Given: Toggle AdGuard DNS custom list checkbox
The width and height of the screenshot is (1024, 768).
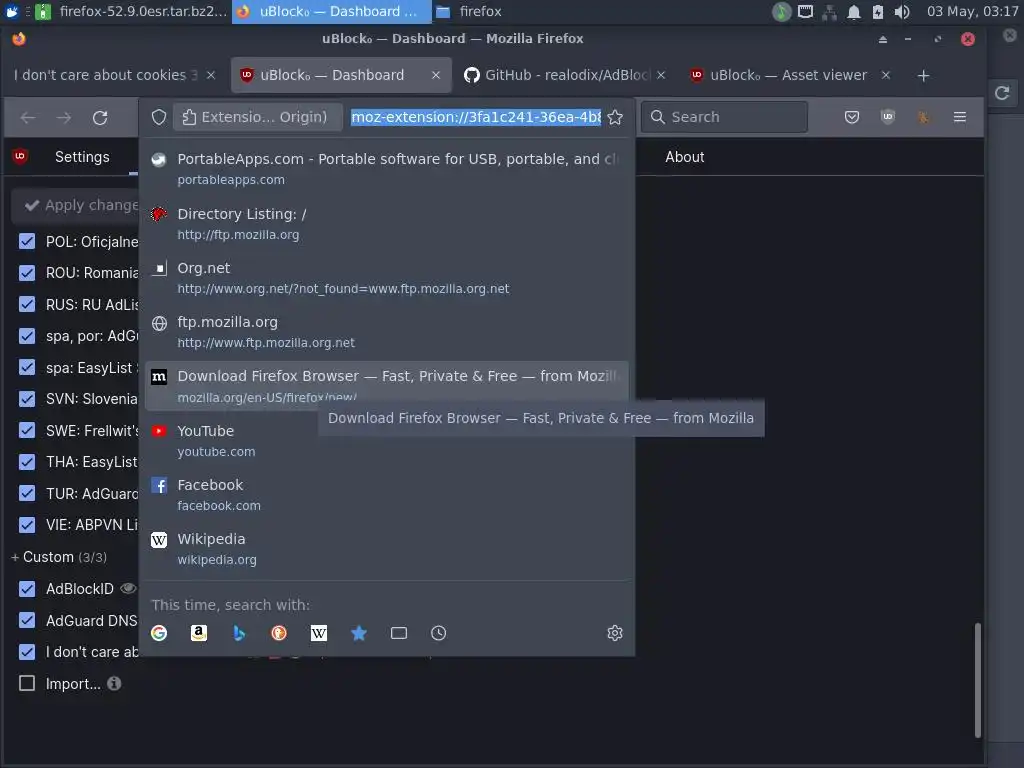Looking at the screenshot, I should tap(27, 620).
